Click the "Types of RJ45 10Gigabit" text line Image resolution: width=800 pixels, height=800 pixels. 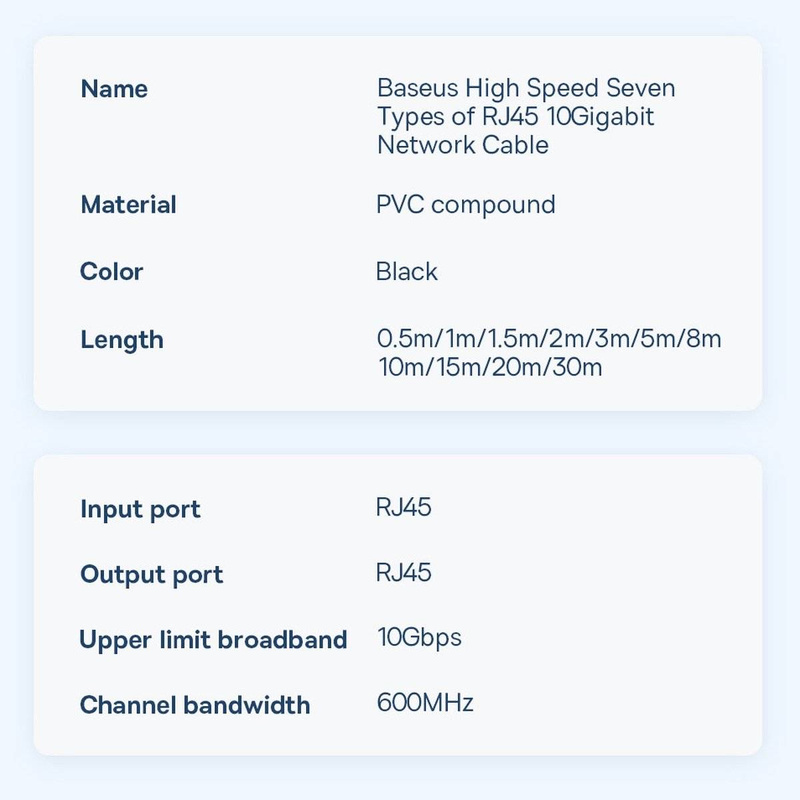pyautogui.click(x=516, y=117)
